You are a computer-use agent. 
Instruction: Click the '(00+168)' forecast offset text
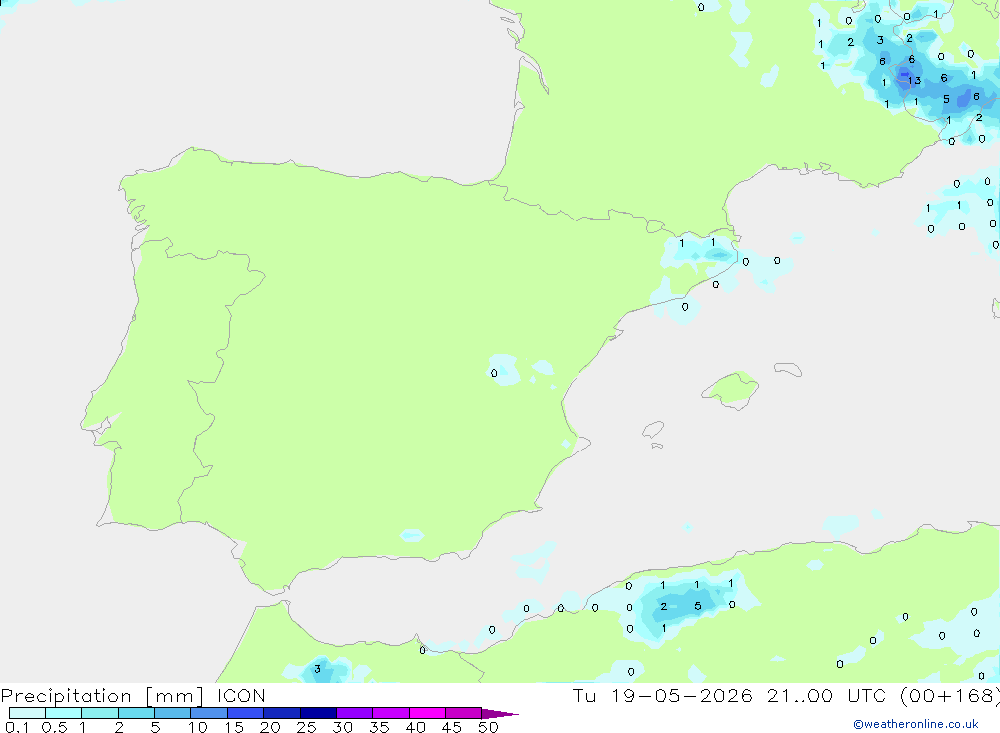click(950, 695)
